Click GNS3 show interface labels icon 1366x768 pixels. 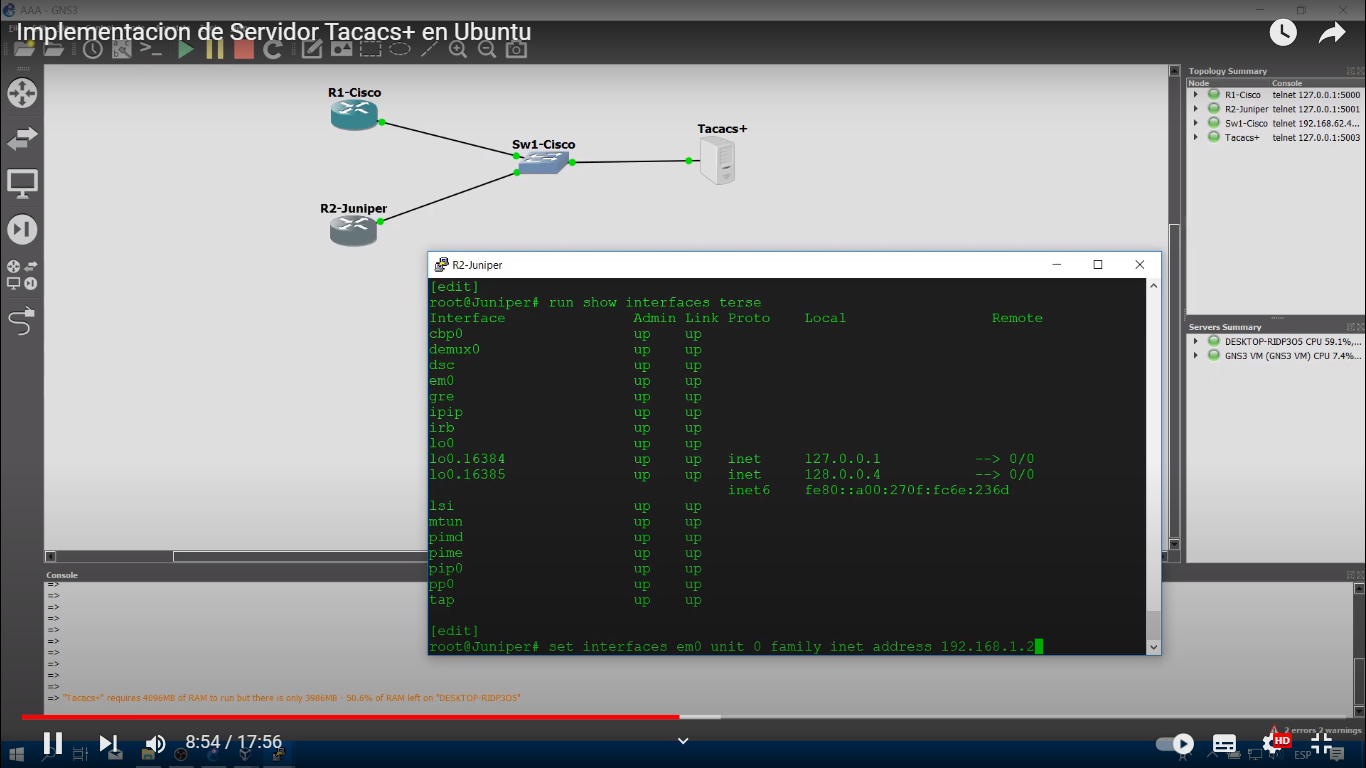[121, 48]
